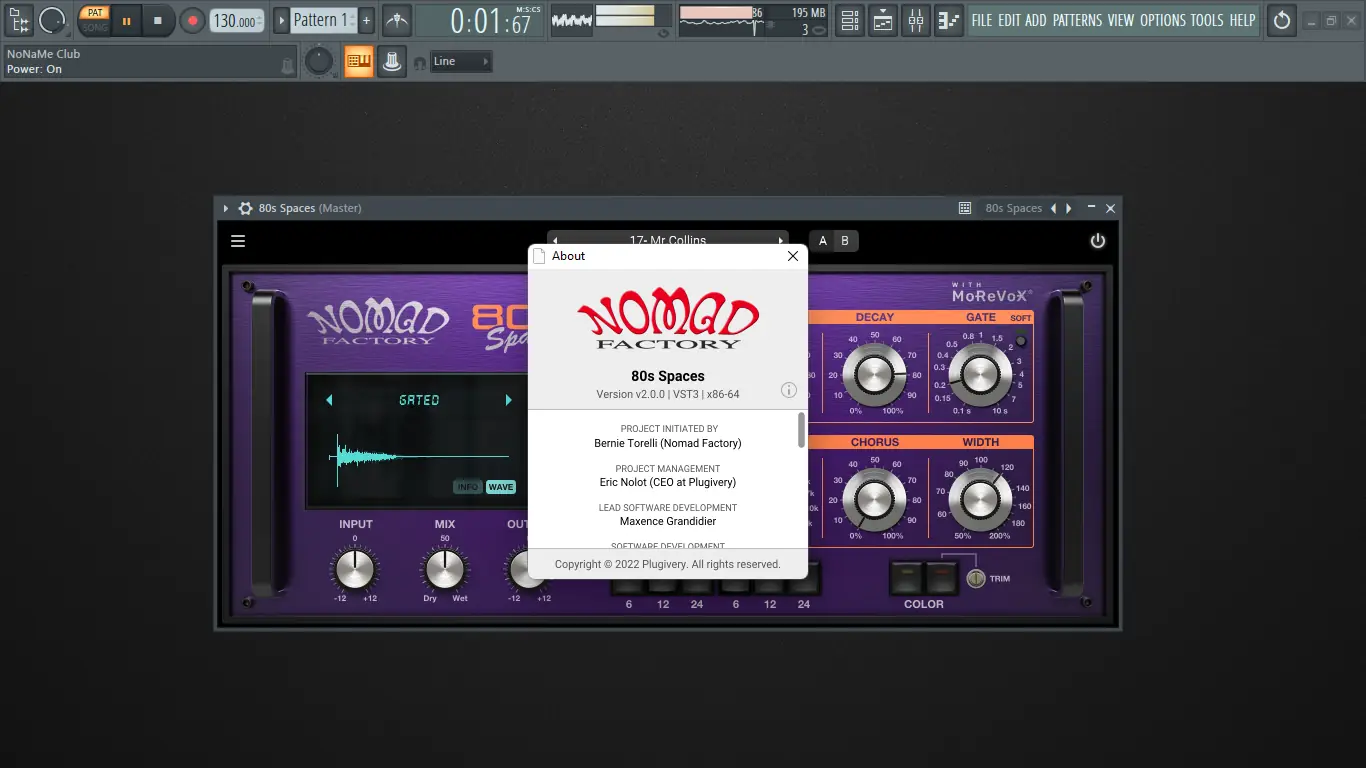
Task: Switch to PAT pattern mode
Action: (x=95, y=13)
